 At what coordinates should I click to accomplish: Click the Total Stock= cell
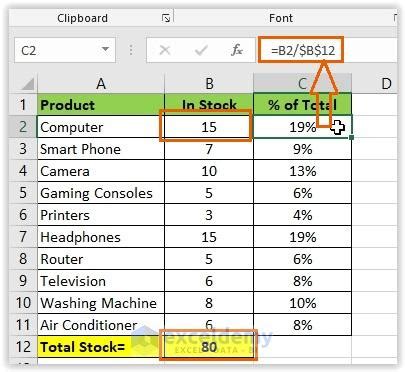pos(101,347)
